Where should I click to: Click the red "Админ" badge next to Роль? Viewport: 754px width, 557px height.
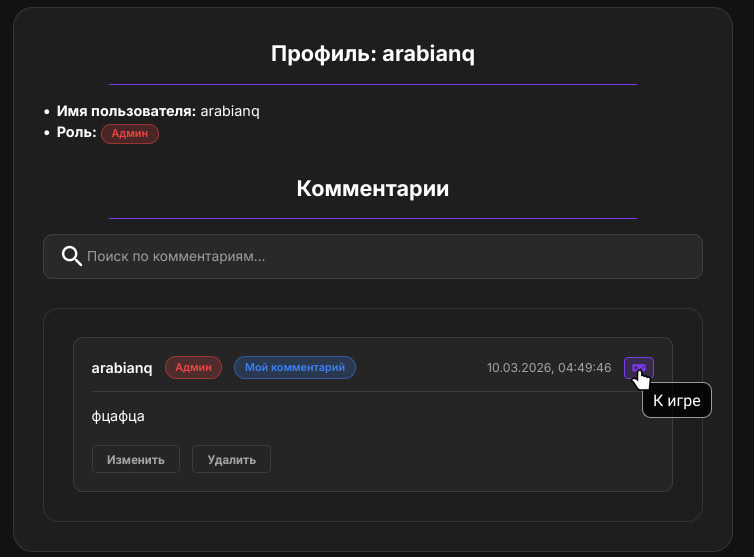pos(130,133)
